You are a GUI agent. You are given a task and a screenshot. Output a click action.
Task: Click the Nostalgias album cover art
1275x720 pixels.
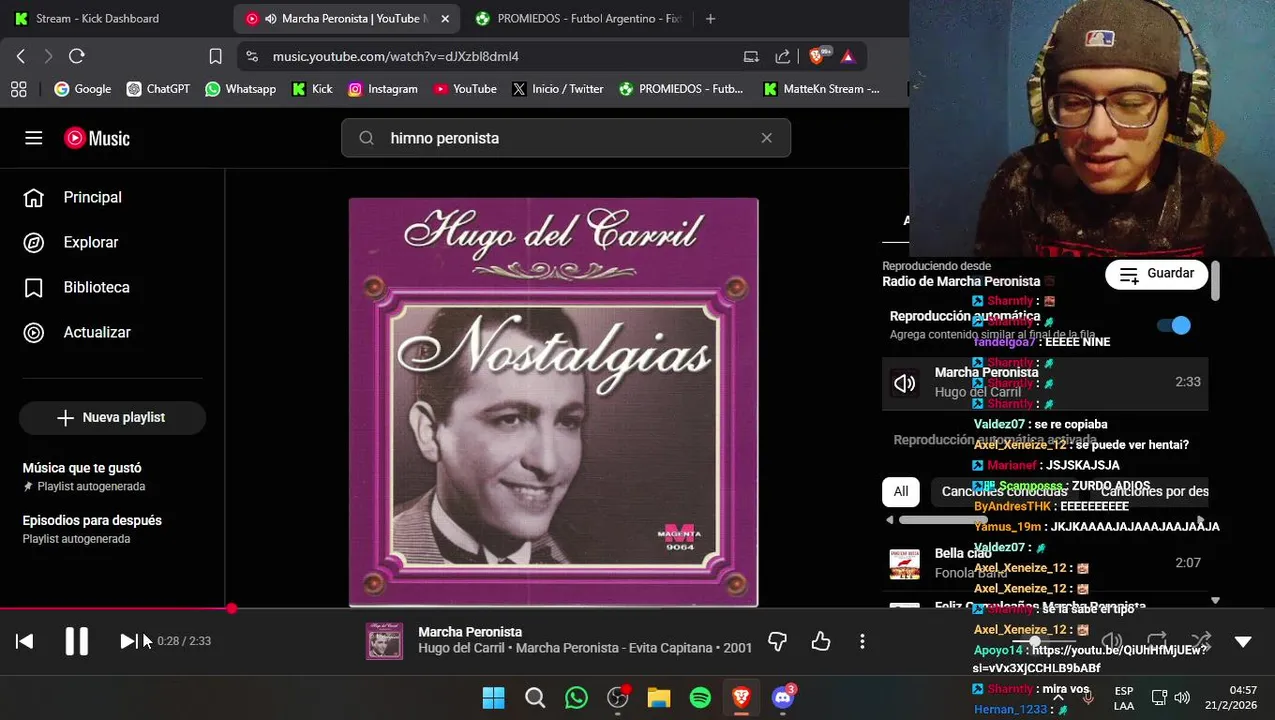(x=553, y=402)
